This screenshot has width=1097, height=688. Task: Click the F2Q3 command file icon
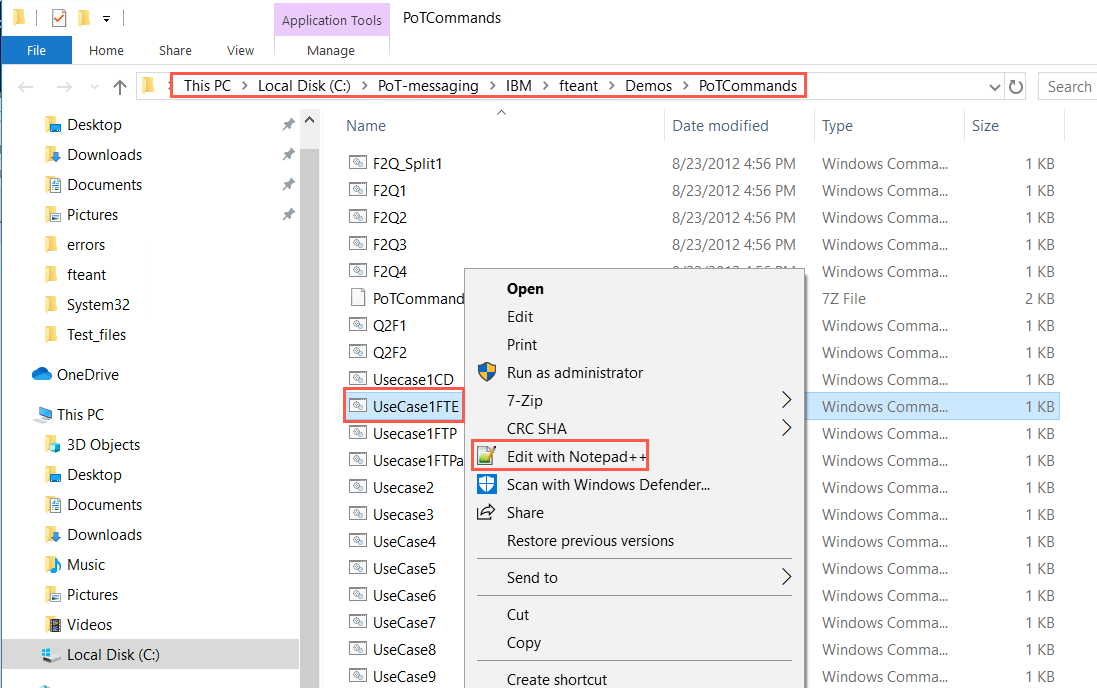coord(358,244)
